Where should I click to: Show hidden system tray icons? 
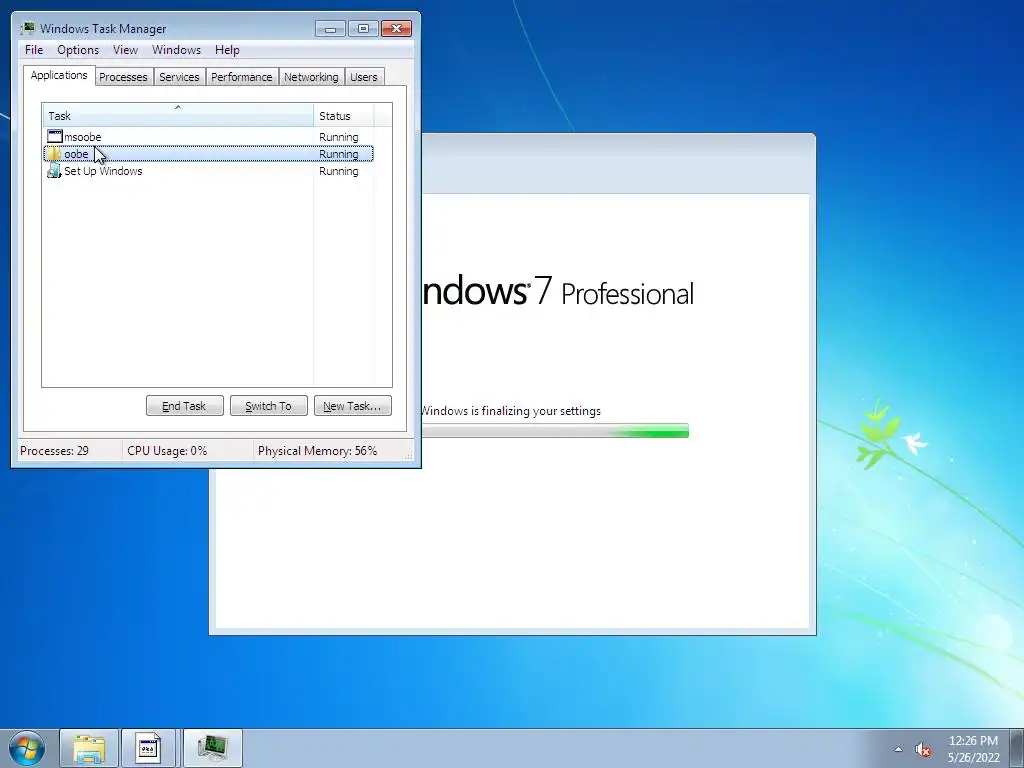[x=899, y=749]
